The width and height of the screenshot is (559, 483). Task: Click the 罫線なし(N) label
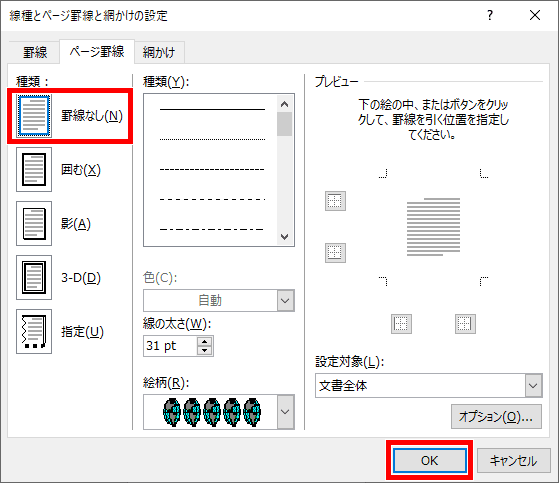(x=92, y=116)
